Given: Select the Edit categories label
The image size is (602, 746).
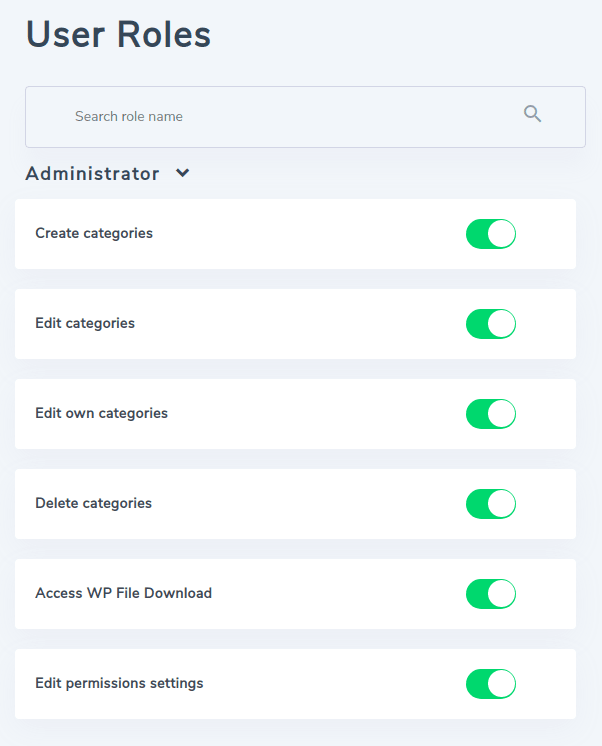Looking at the screenshot, I should point(85,323).
